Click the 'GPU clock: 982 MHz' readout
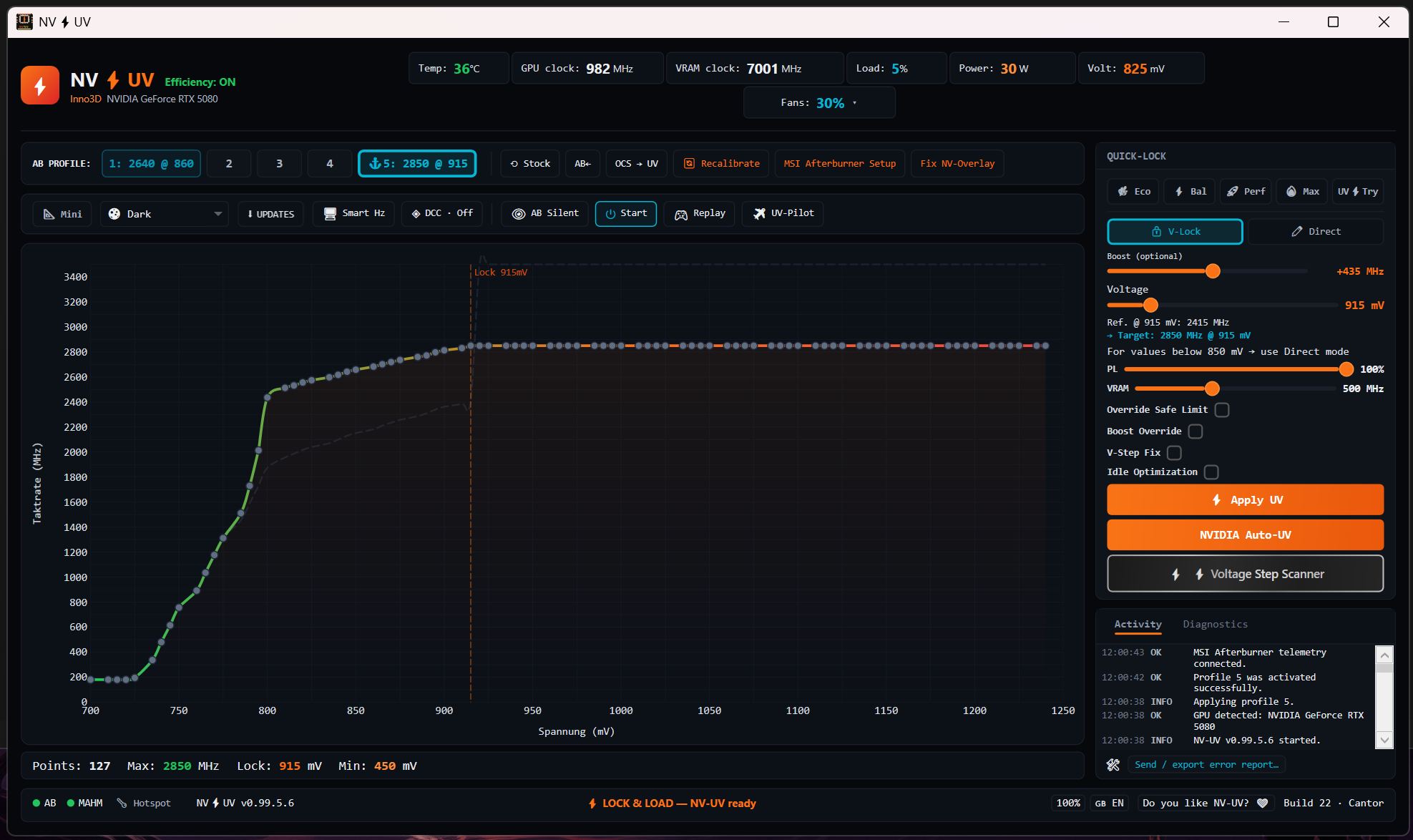Viewport: 1413px width, 840px height. 587,69
